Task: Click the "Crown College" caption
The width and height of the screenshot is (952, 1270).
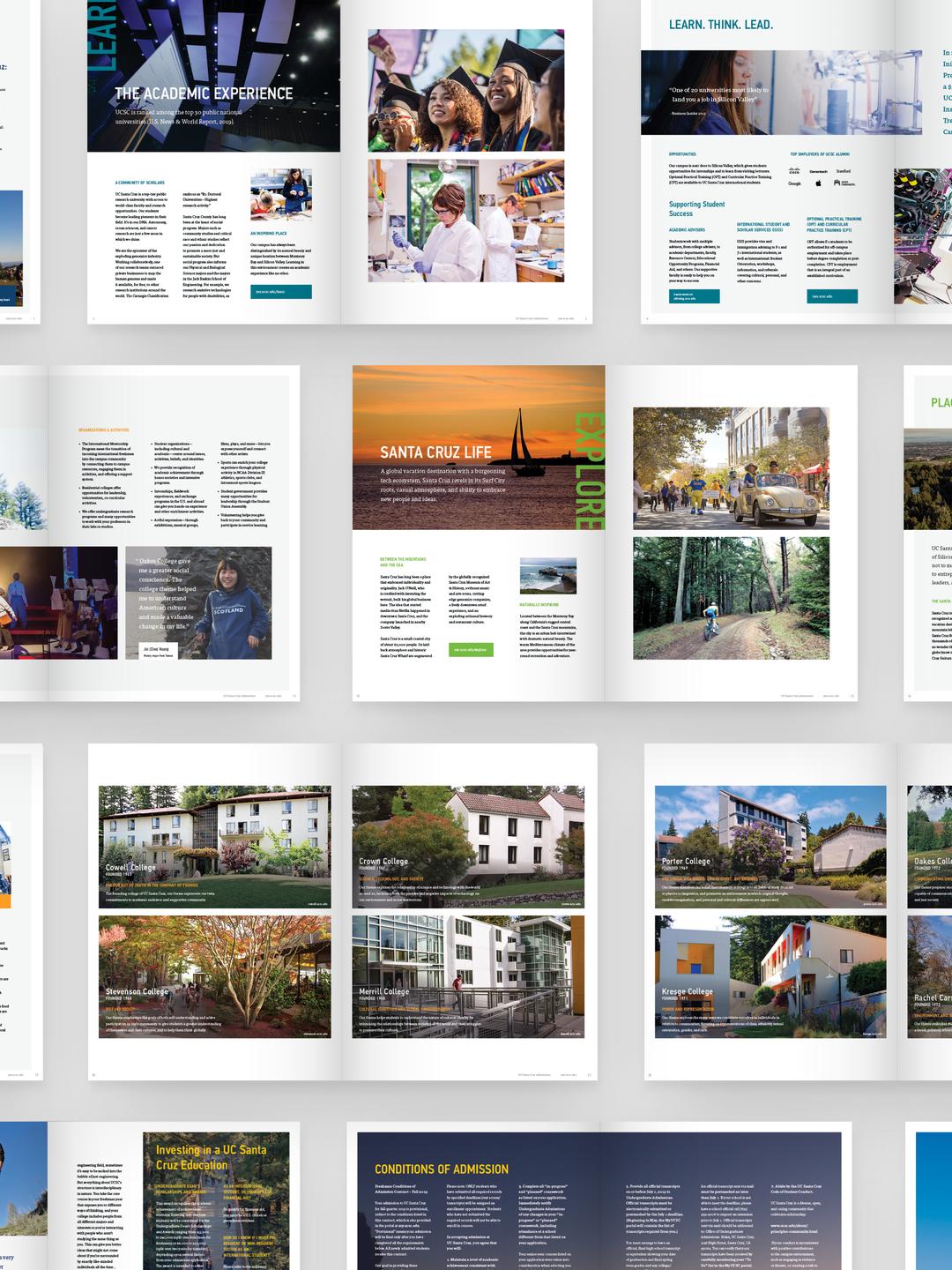Action: pyautogui.click(x=383, y=862)
